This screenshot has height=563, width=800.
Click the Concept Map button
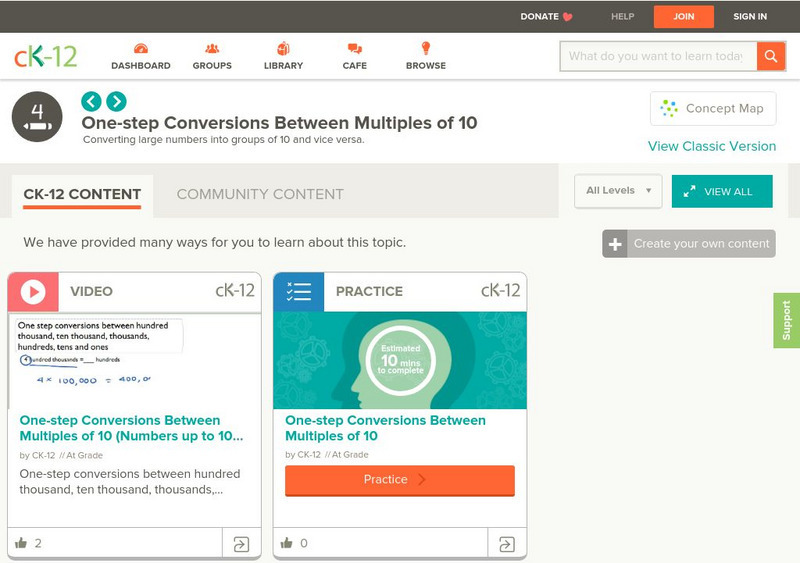pyautogui.click(x=712, y=108)
